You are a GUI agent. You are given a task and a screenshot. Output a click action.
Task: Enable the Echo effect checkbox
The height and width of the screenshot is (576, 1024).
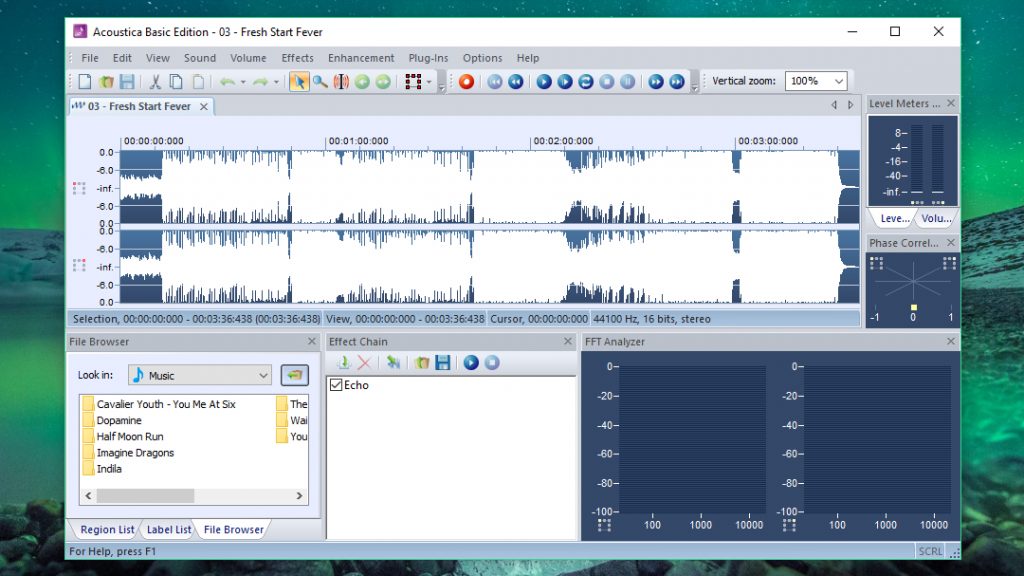point(338,384)
